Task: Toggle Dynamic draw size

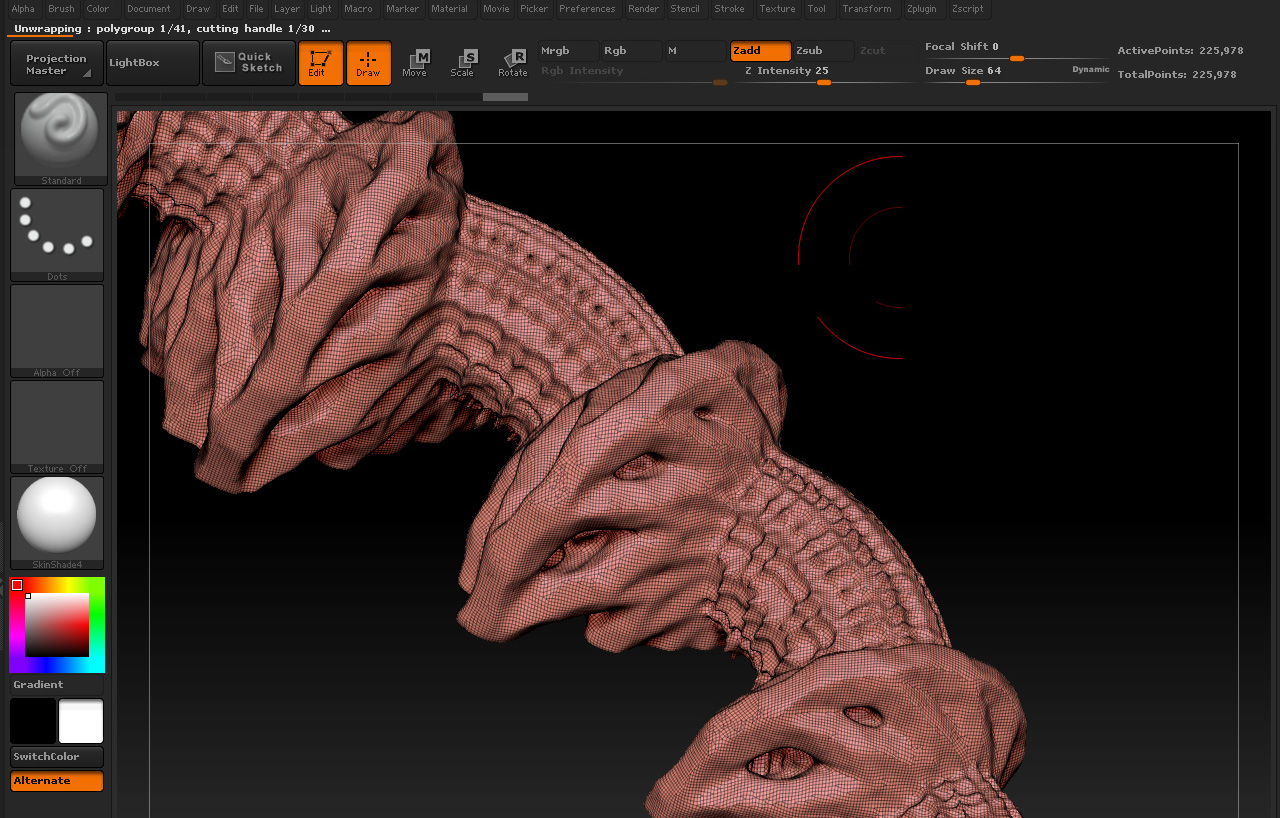Action: pyautogui.click(x=1090, y=70)
